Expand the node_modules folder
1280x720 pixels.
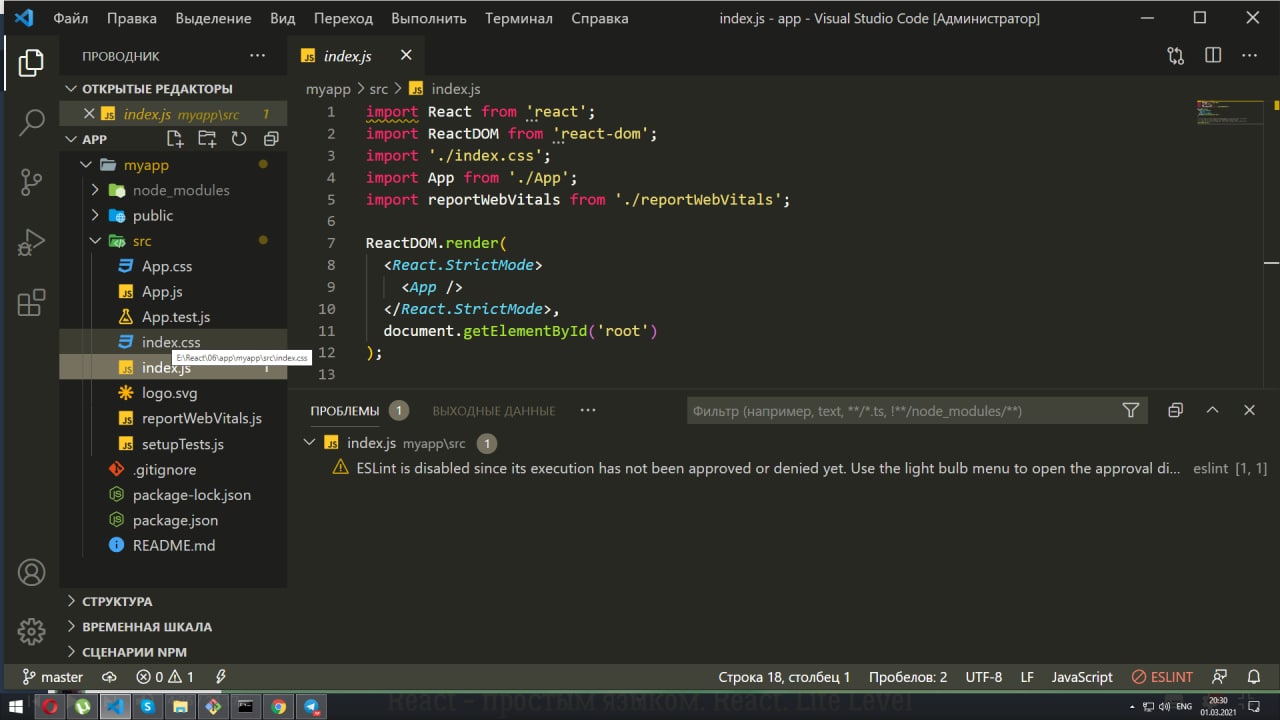tap(173, 190)
